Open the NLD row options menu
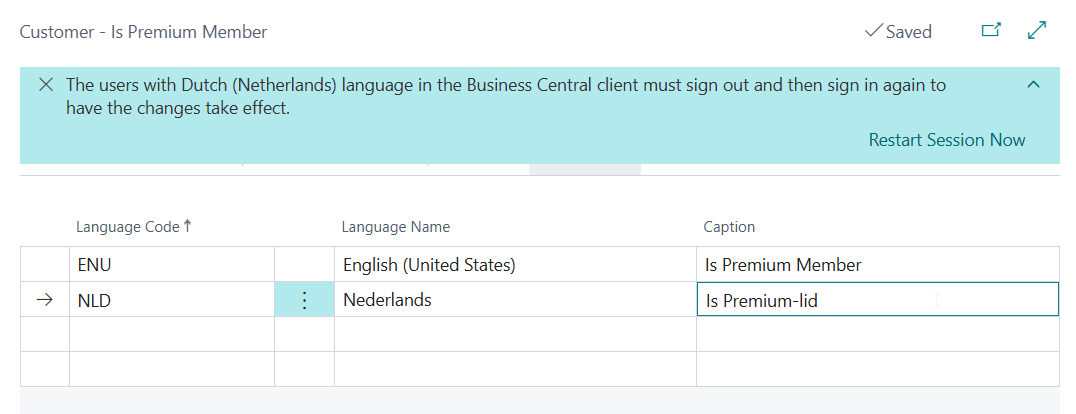 304,300
